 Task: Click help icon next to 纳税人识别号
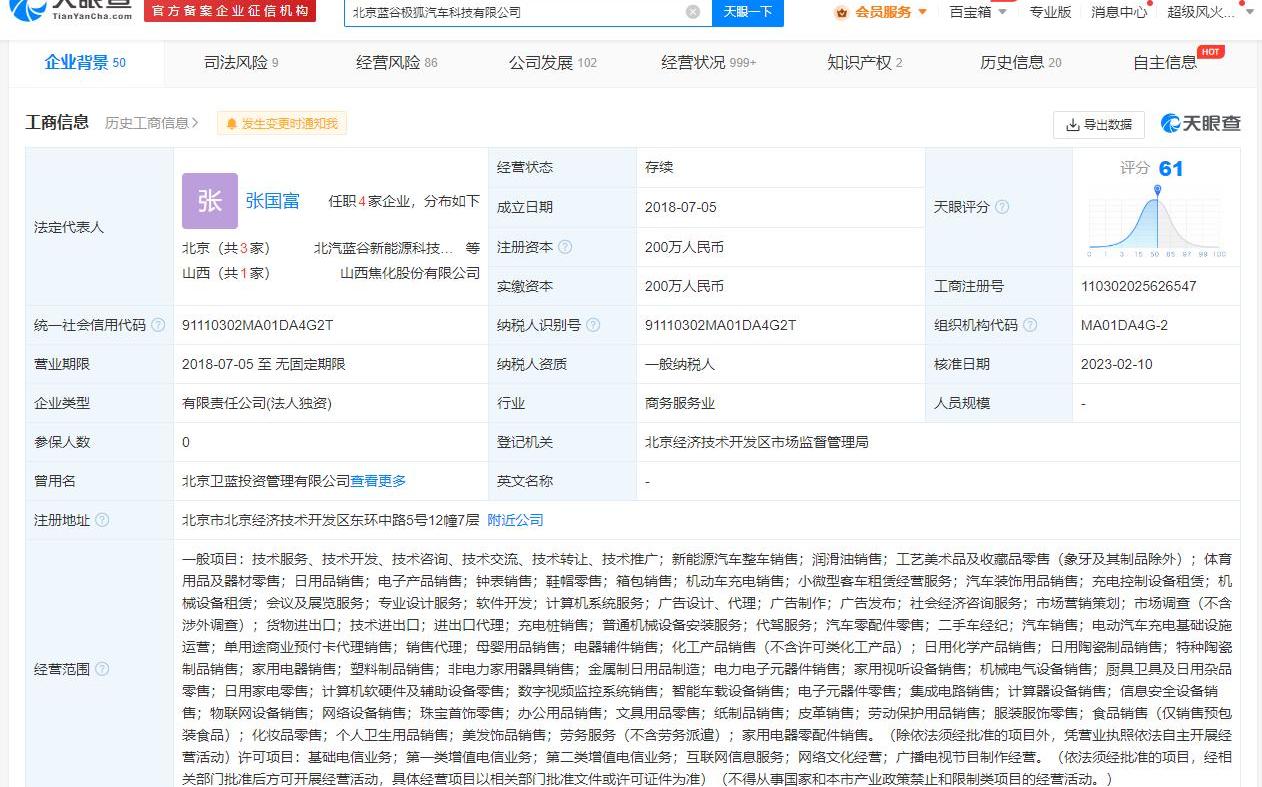click(593, 325)
